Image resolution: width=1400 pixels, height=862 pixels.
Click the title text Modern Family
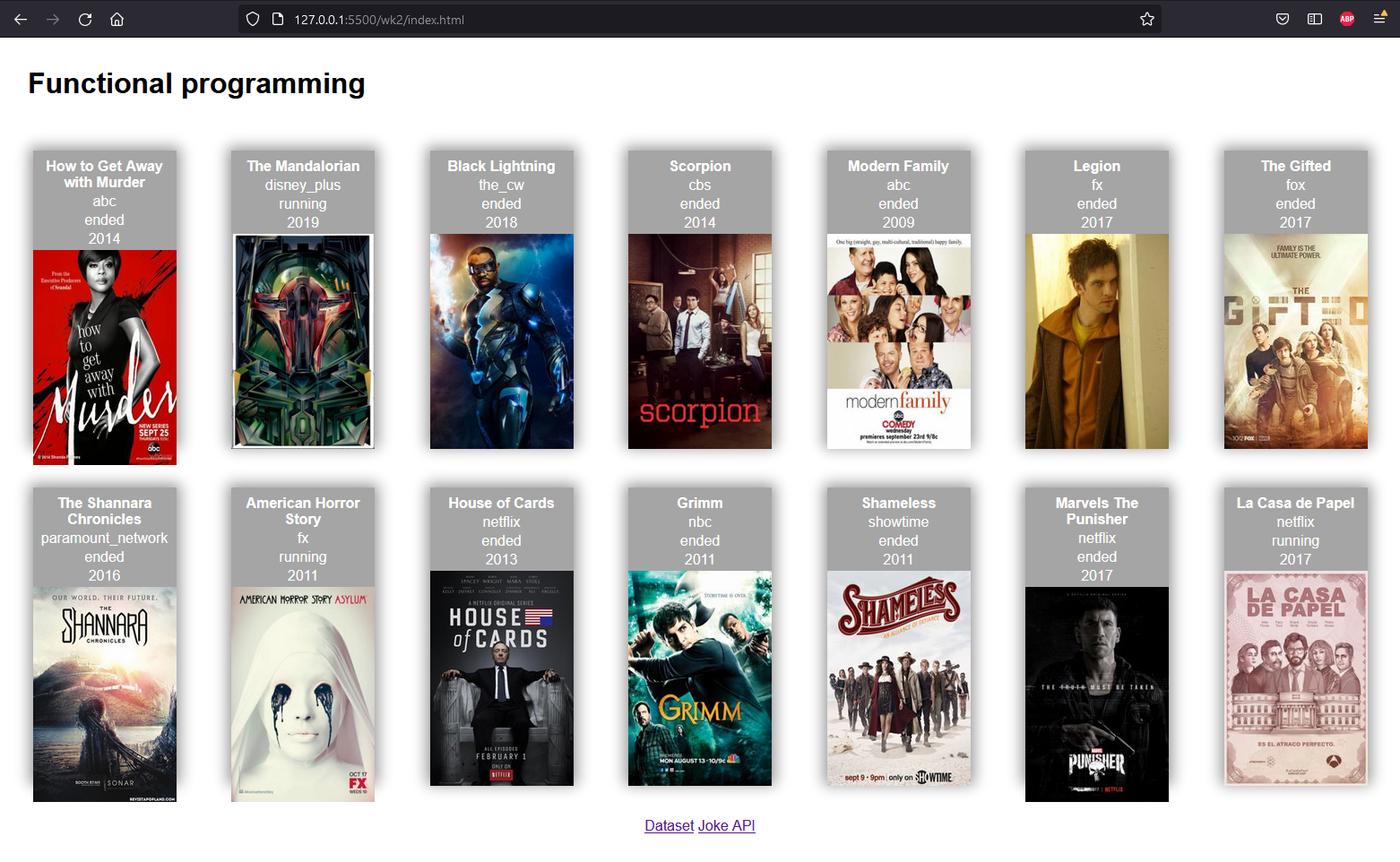click(x=899, y=166)
